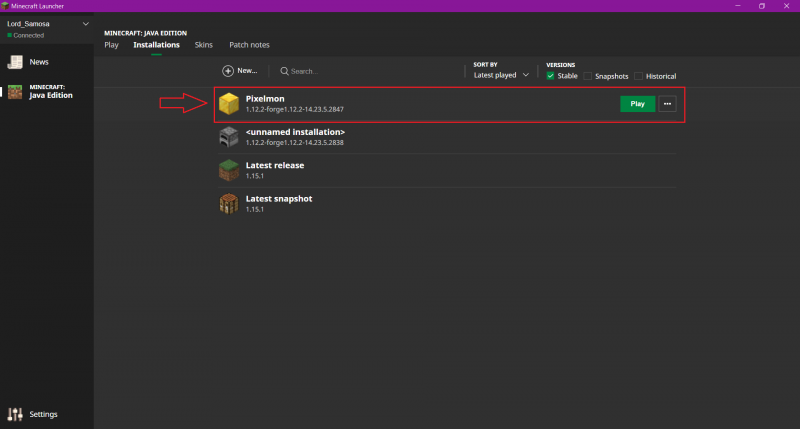
Task: Select the Latest snapshot entry name
Action: [279, 199]
